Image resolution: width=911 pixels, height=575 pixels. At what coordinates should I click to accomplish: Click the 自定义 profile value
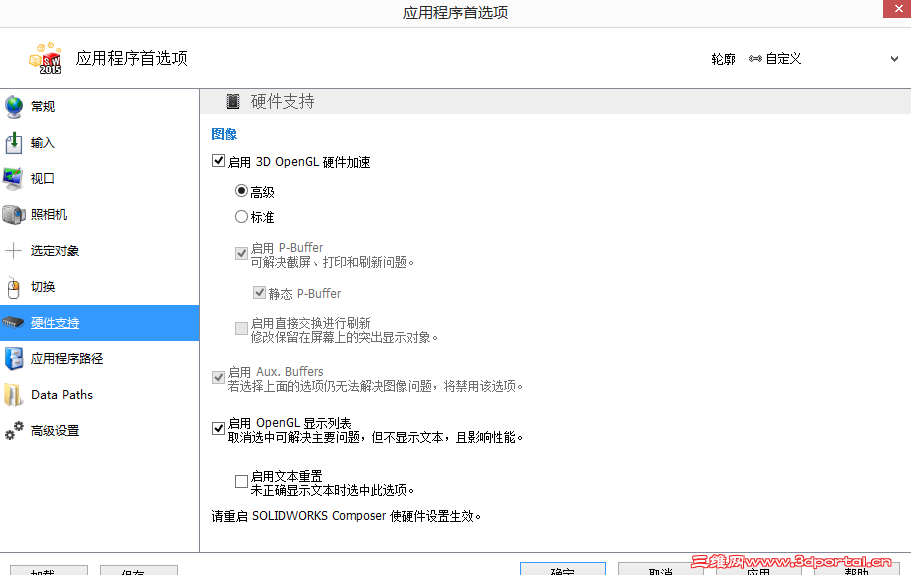click(783, 59)
